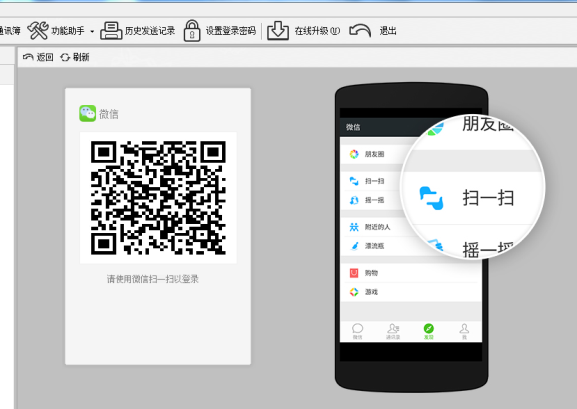Go back using 返回 label
This screenshot has width=577, height=409.
[45, 57]
